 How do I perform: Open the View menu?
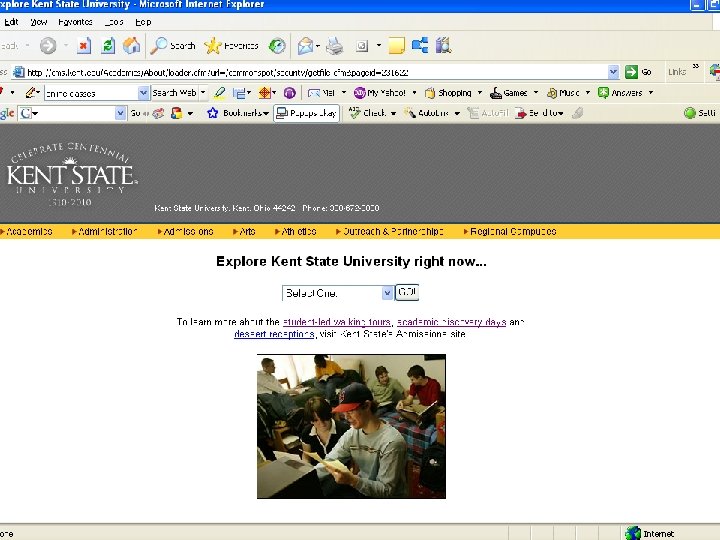39,22
